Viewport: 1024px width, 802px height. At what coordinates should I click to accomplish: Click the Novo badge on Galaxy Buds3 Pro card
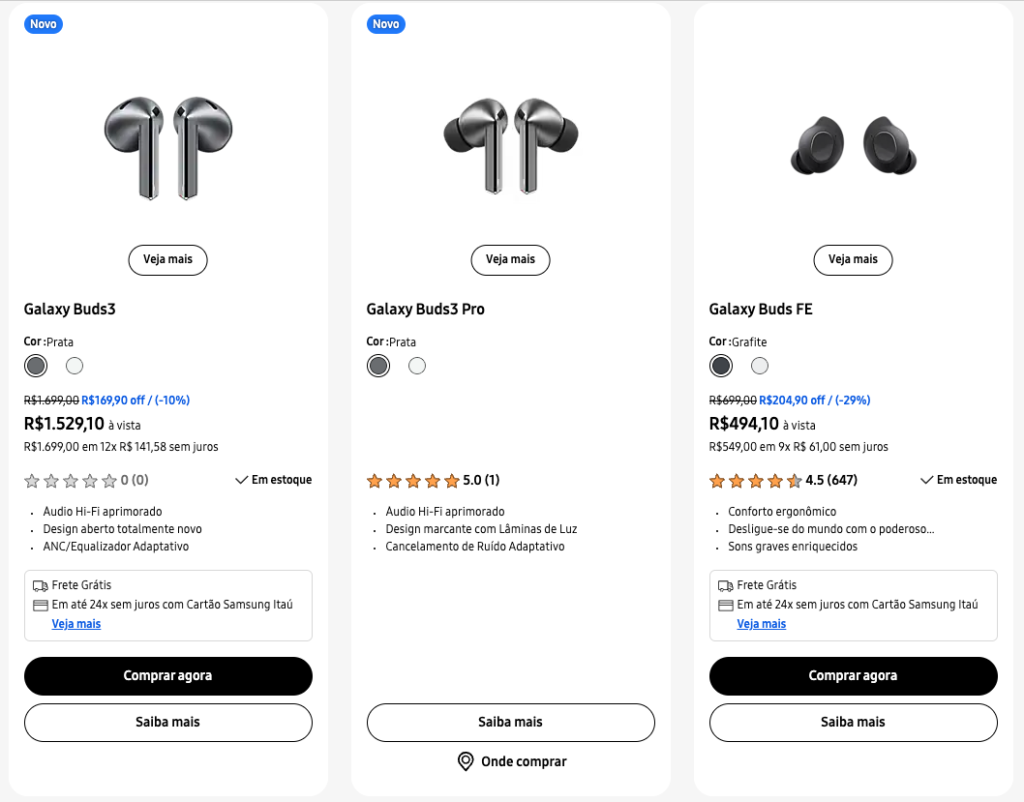(x=386, y=23)
